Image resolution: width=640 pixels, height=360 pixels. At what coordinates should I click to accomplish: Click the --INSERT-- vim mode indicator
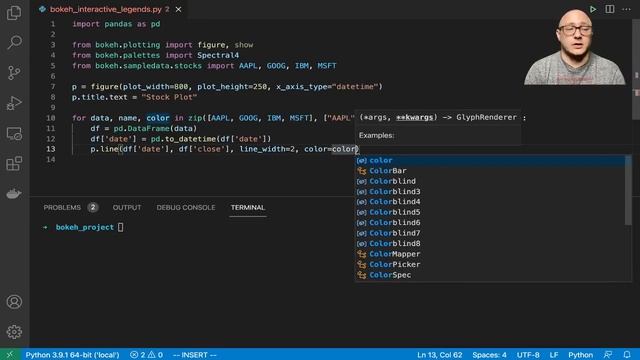[x=194, y=355]
